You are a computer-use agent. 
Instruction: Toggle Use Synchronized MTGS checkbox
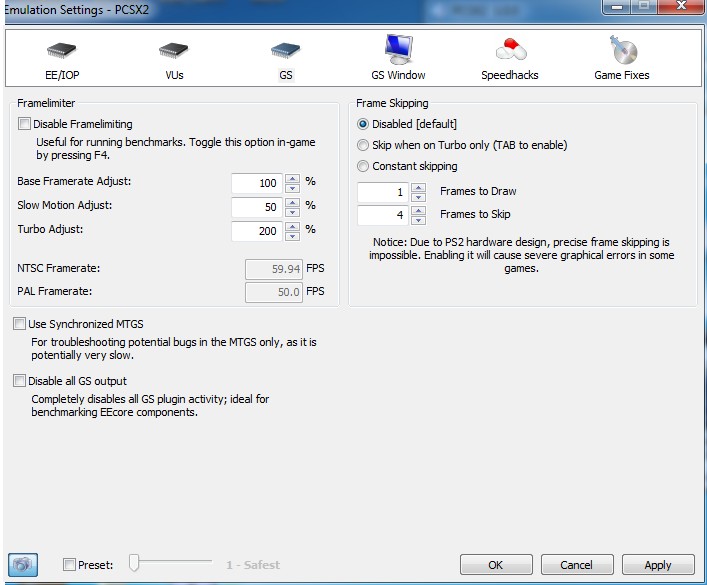tap(19, 323)
